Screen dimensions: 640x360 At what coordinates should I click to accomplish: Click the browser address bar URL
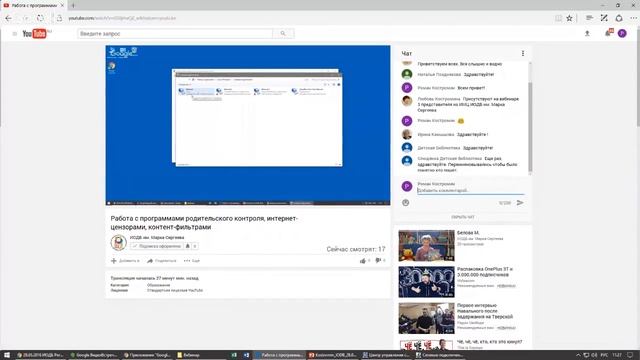pos(122,18)
